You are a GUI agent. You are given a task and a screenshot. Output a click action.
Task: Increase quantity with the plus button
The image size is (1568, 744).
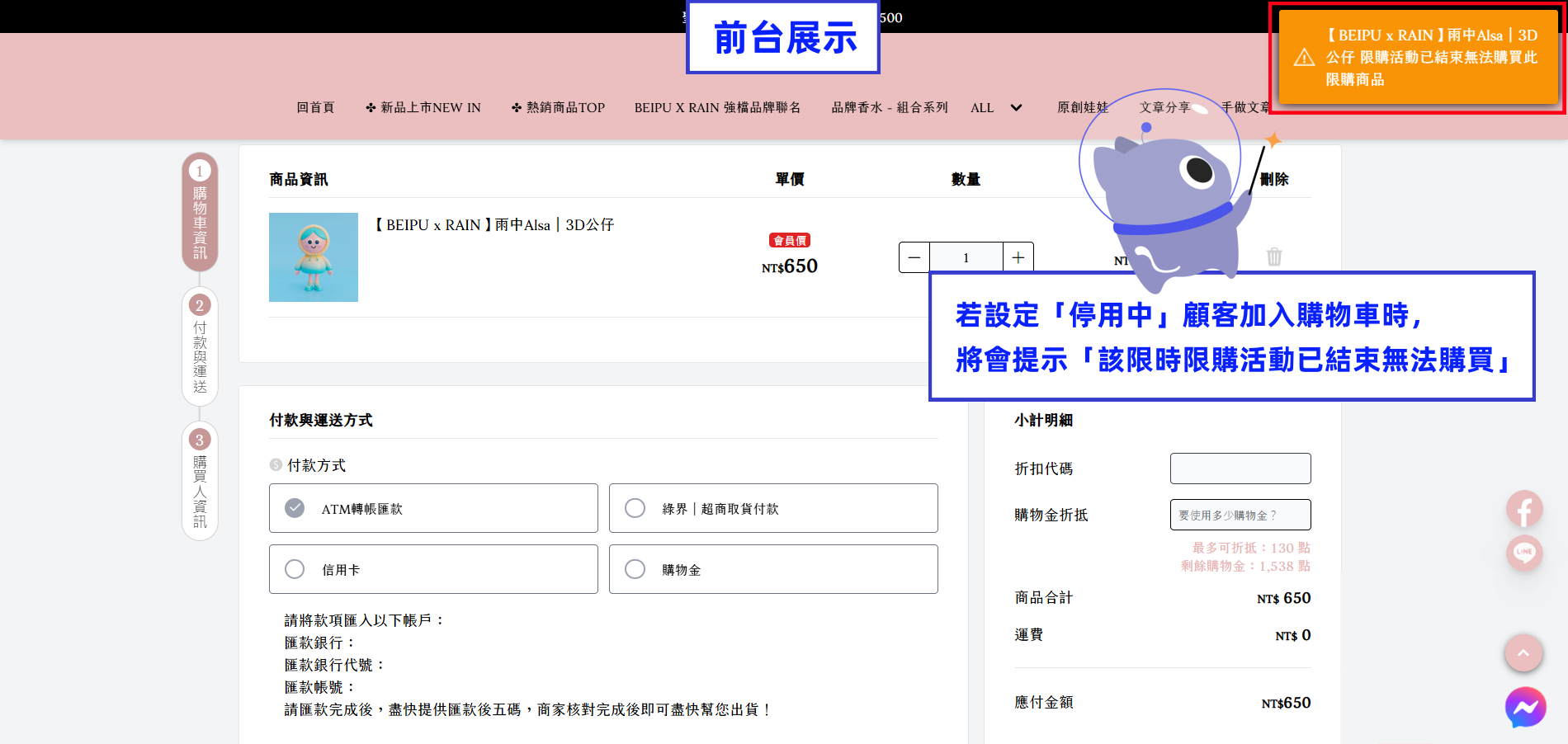click(1018, 257)
